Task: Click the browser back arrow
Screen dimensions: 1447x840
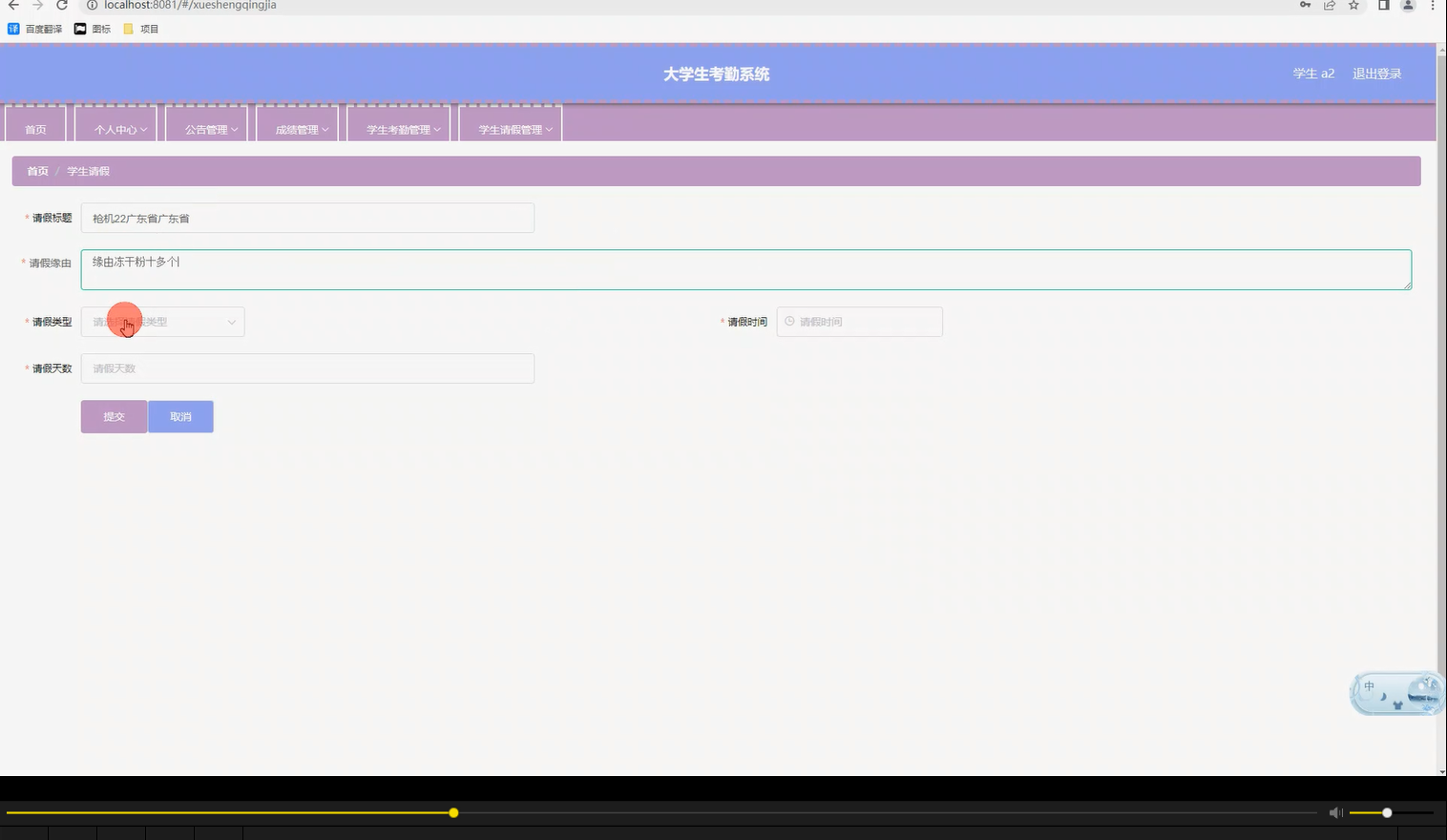Action: [x=12, y=6]
